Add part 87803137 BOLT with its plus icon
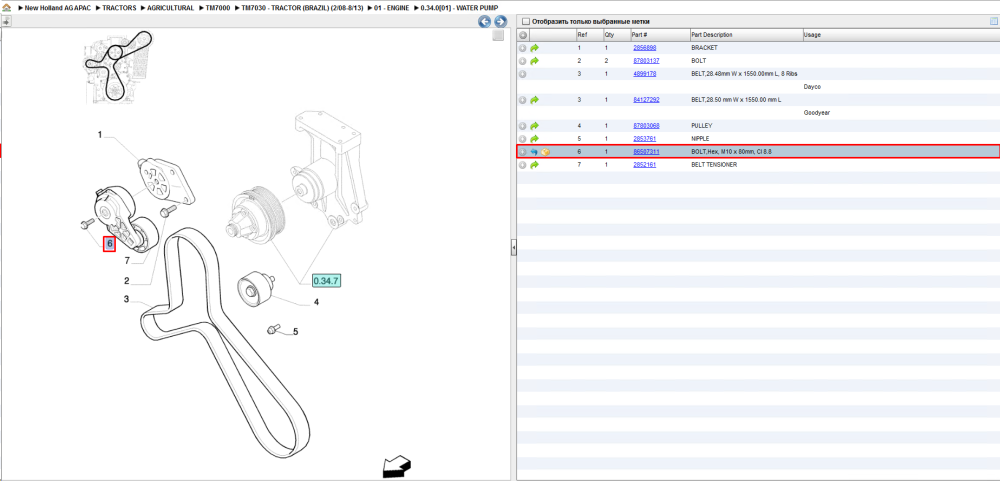 [522, 61]
